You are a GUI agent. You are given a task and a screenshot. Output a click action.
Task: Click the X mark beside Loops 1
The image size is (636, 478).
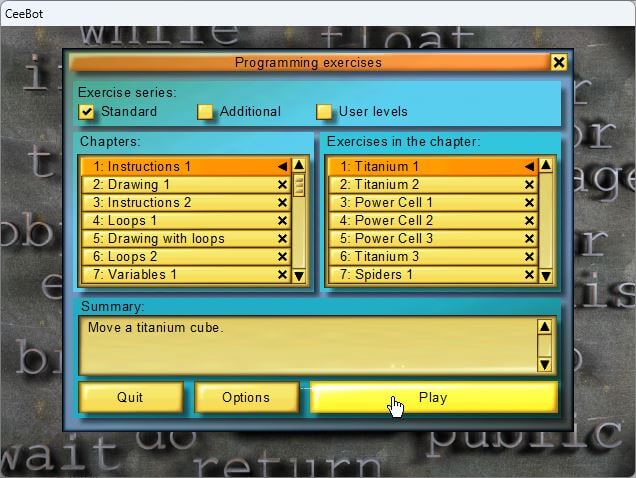coord(282,220)
